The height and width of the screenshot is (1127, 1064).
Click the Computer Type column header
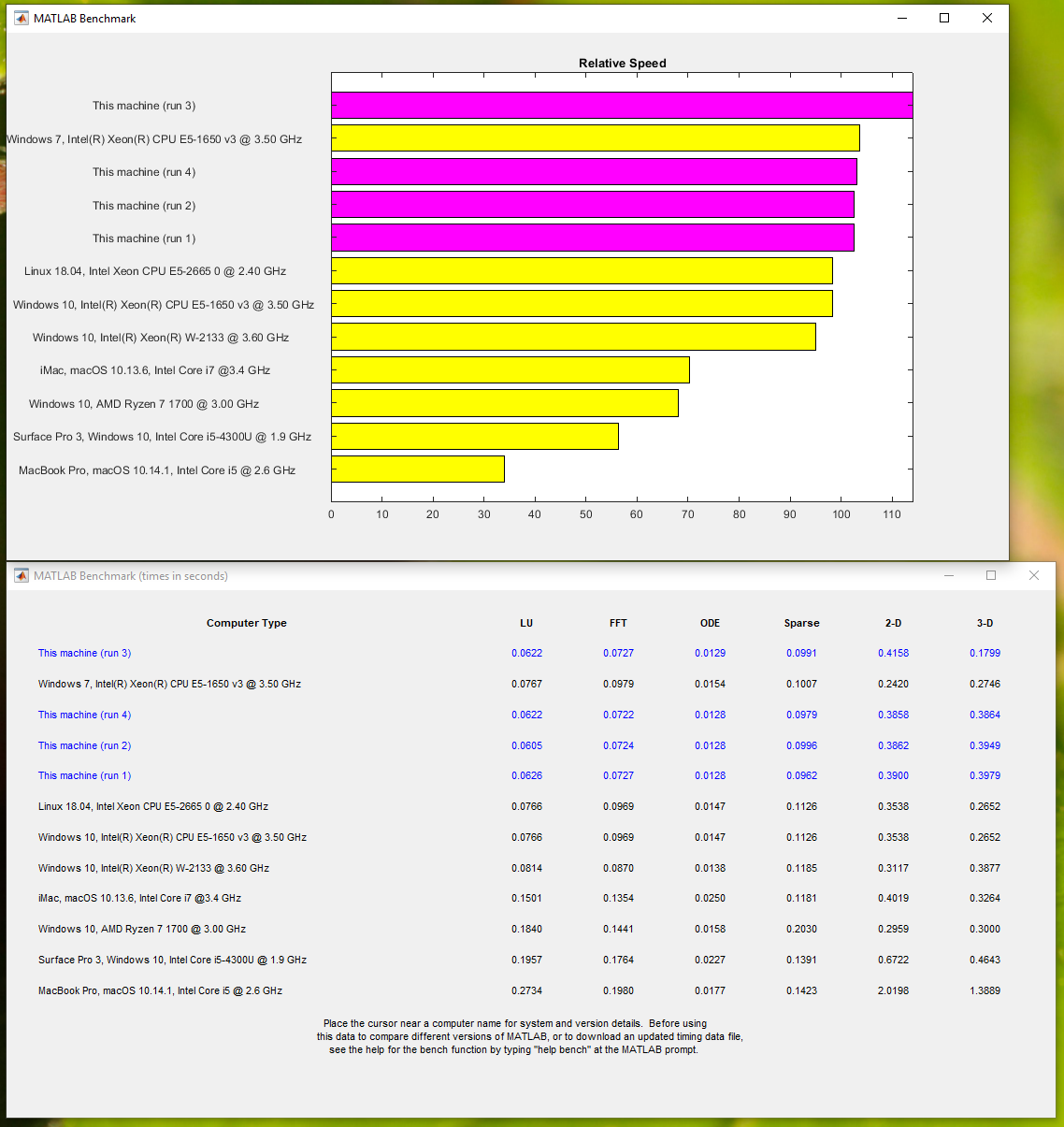(247, 623)
